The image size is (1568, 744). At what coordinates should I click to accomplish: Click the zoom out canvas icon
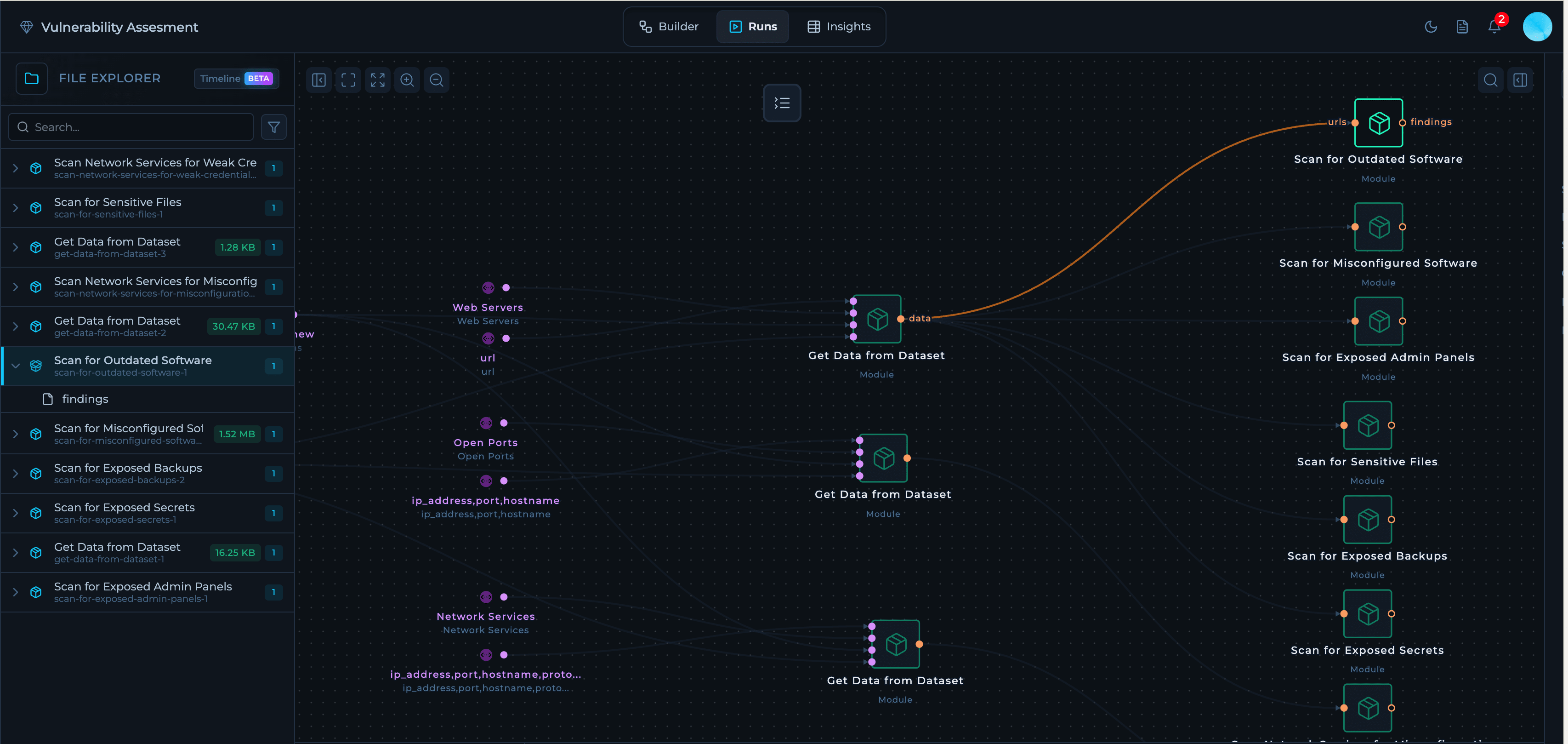click(x=437, y=80)
